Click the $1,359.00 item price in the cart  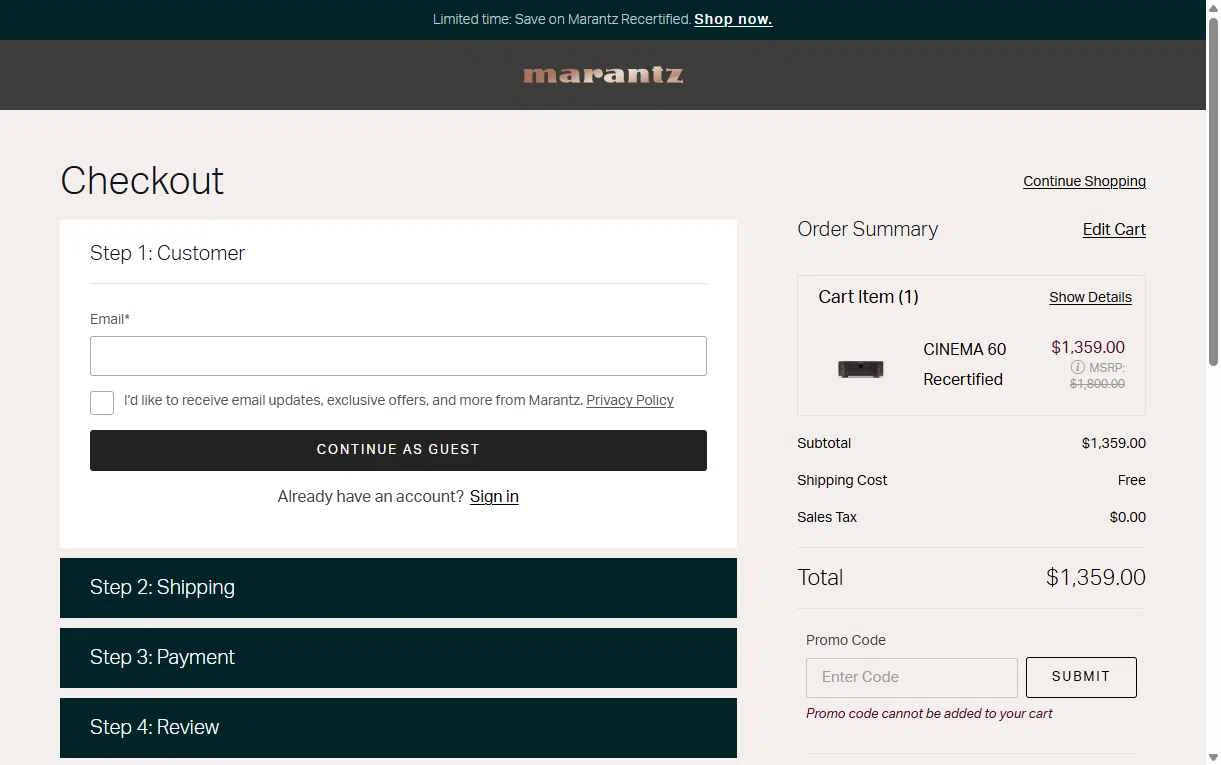point(1088,347)
